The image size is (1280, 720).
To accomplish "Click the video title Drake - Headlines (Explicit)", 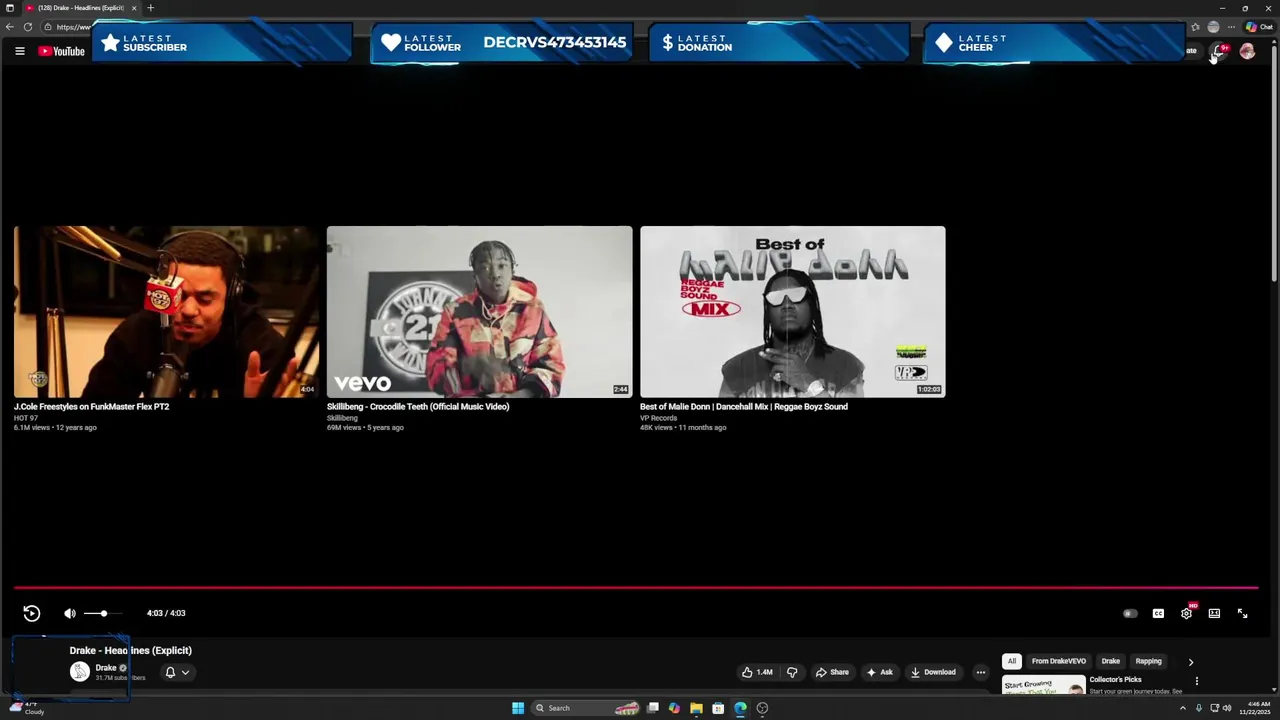I will coord(131,650).
